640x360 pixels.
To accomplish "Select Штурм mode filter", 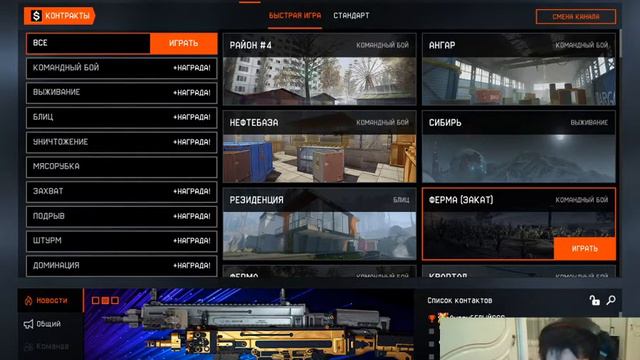I will (x=121, y=241).
